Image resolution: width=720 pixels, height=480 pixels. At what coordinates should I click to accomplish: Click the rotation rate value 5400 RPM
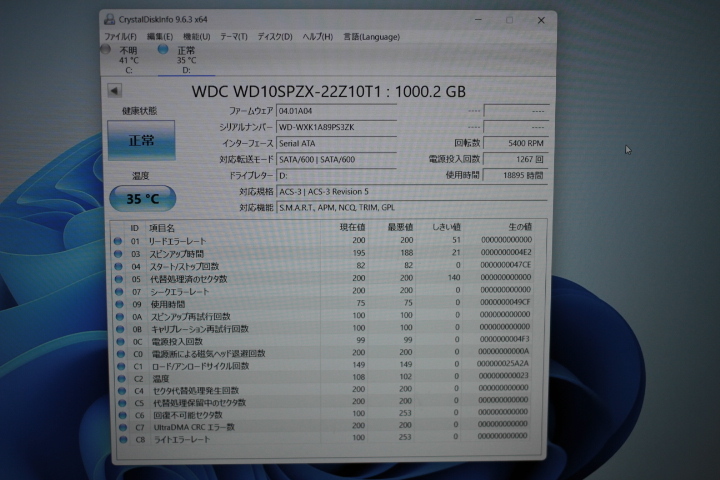point(515,143)
